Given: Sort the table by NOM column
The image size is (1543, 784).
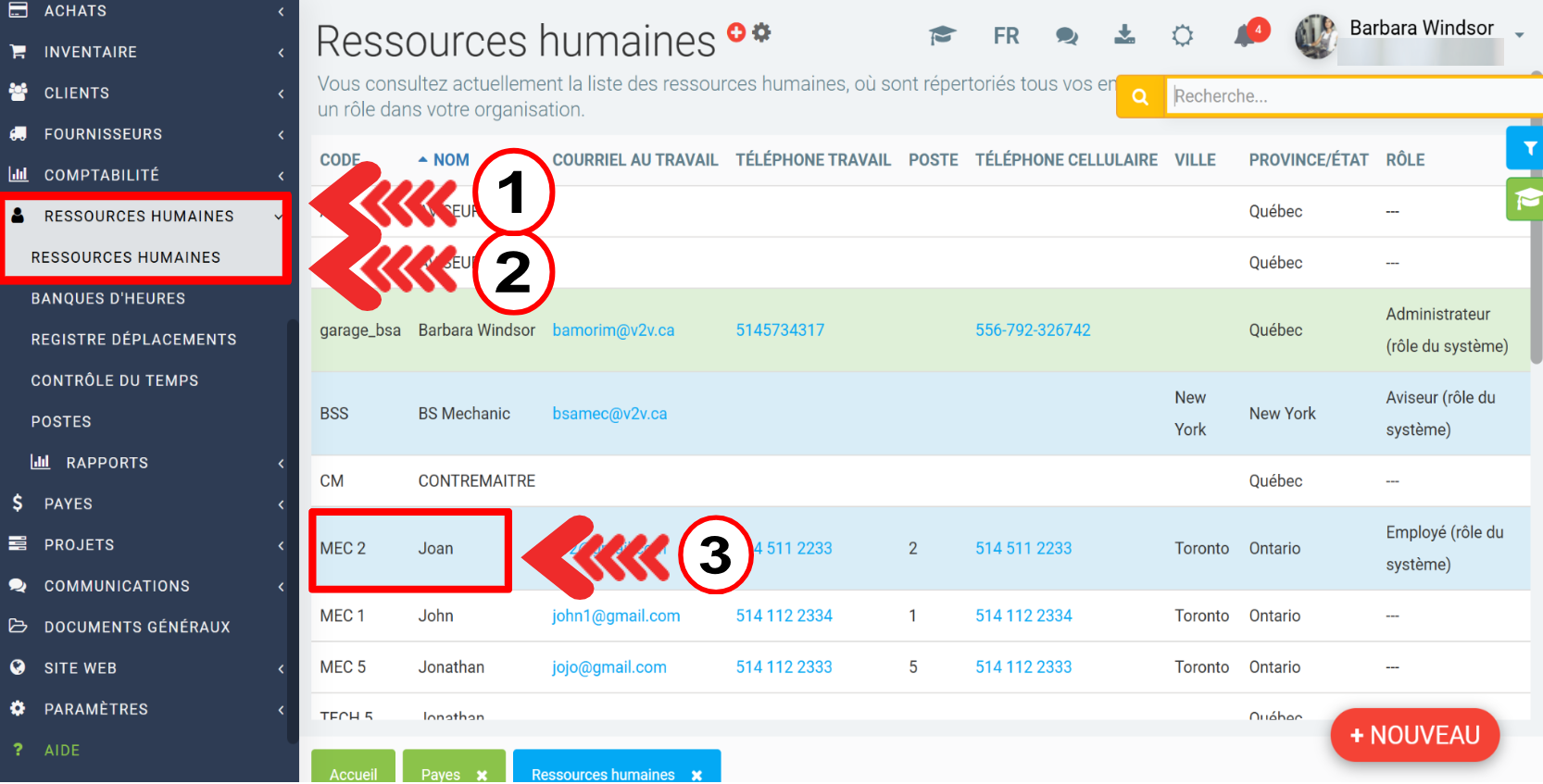Looking at the screenshot, I should click(451, 160).
